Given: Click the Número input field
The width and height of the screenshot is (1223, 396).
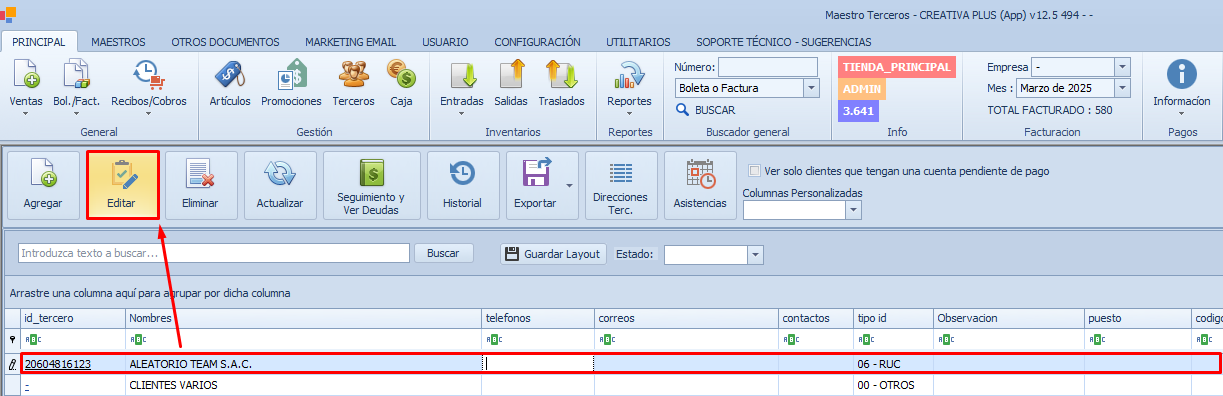Looking at the screenshot, I should 767,67.
